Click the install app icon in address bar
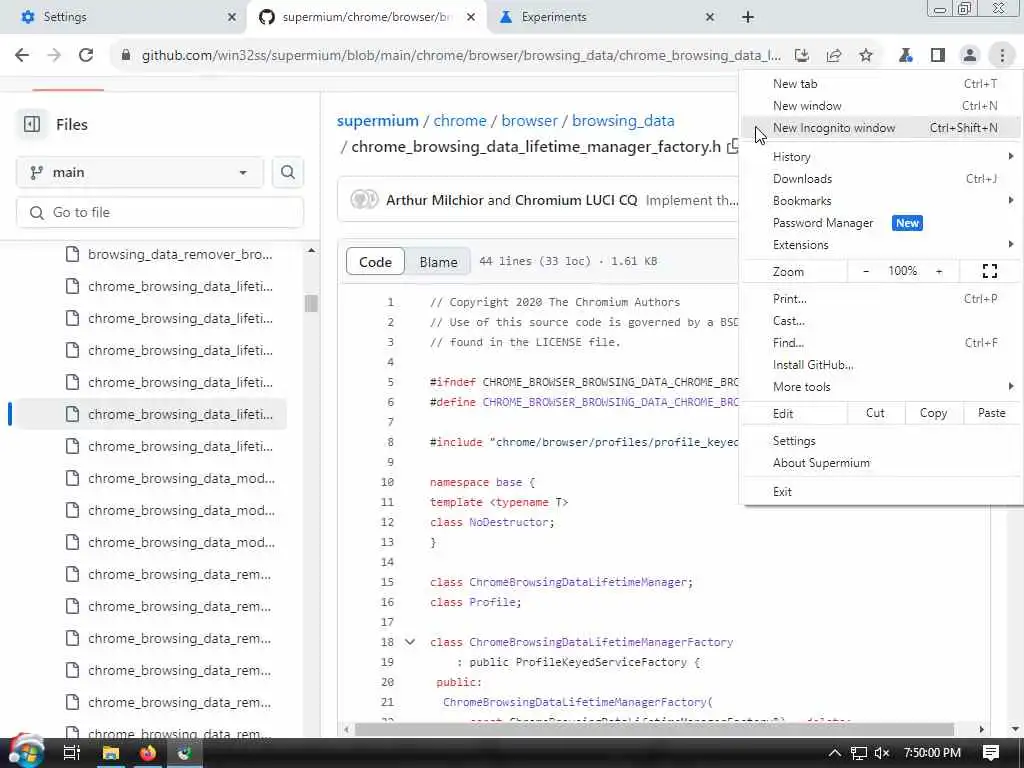The image size is (1024, 768). (x=802, y=56)
